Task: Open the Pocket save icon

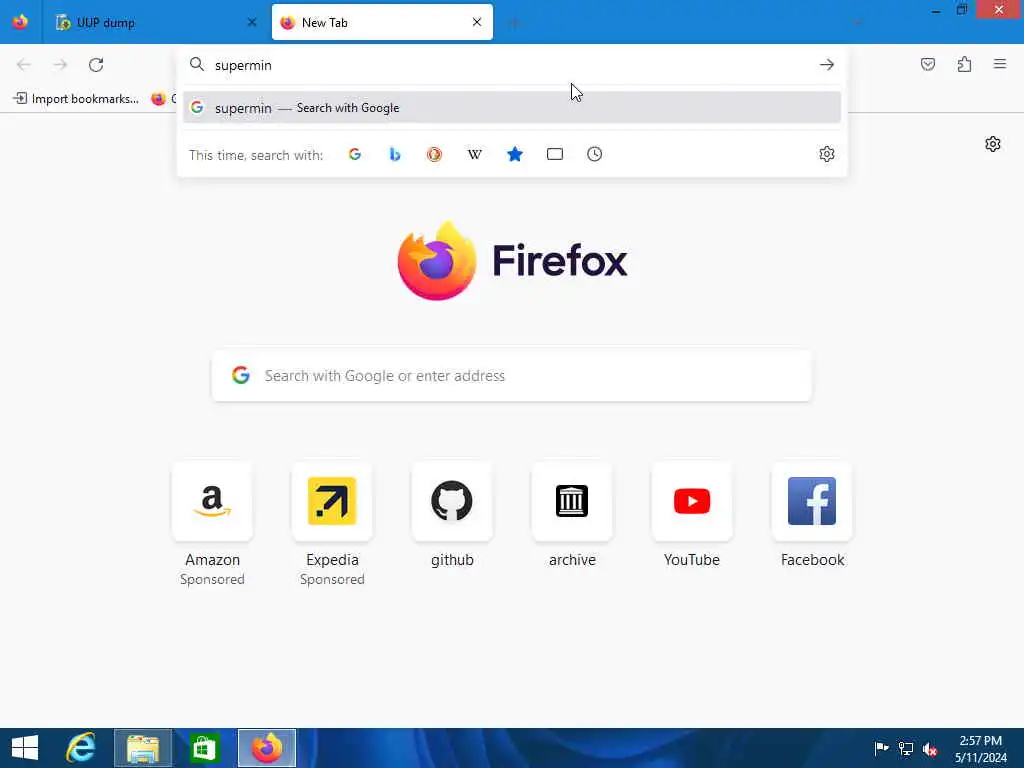Action: tap(928, 64)
